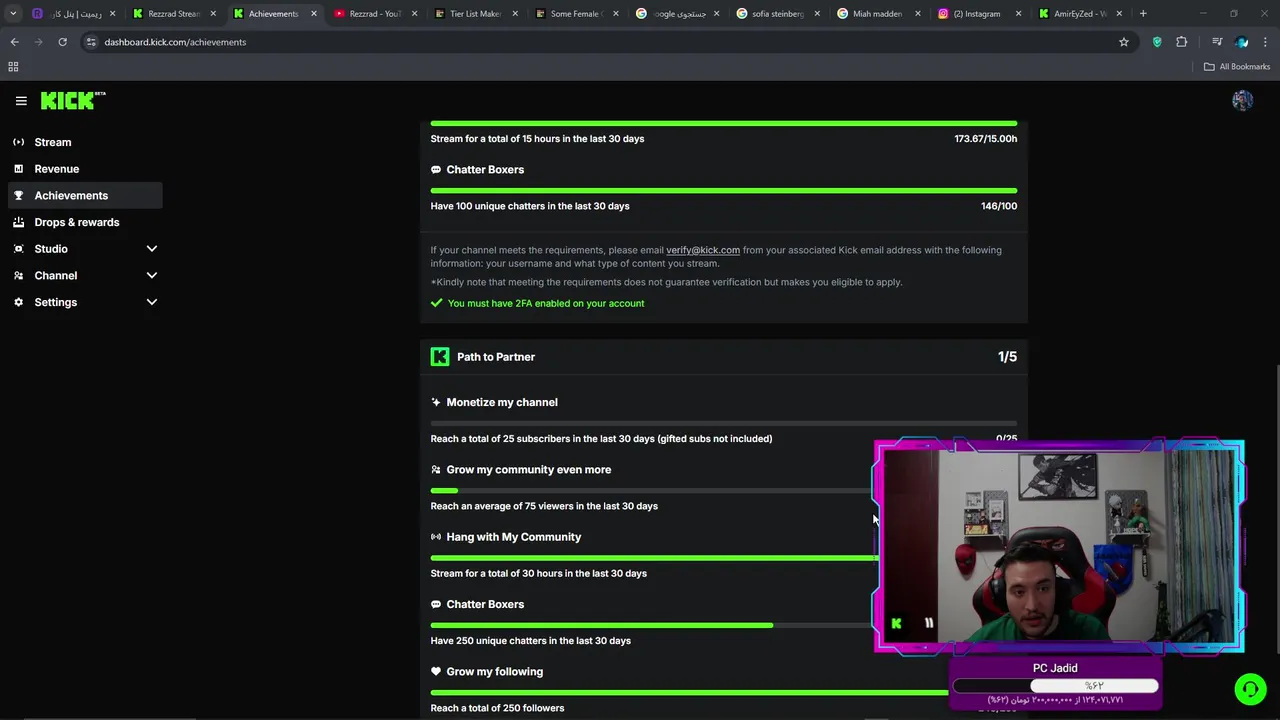The width and height of the screenshot is (1280, 720).
Task: Click the pause icon on webcam overlay
Action: click(x=929, y=623)
